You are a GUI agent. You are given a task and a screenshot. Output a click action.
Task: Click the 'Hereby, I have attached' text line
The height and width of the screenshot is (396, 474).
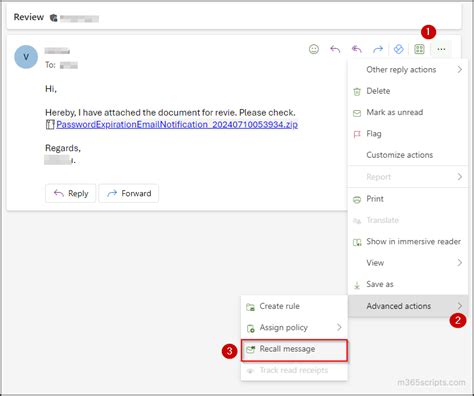coord(170,113)
